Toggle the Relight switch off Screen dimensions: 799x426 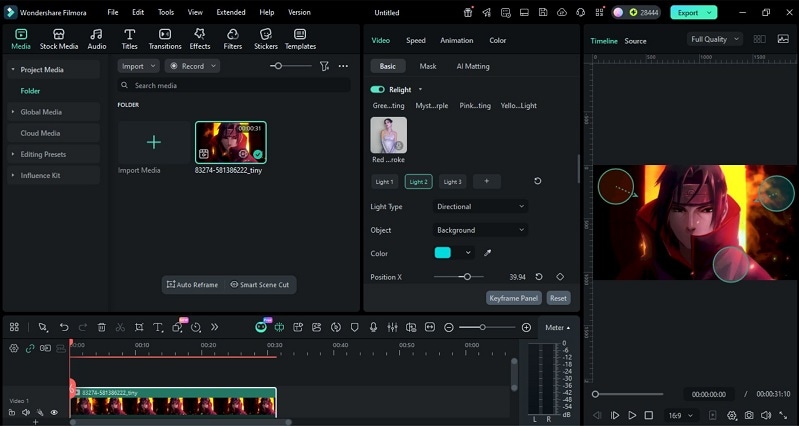pos(377,89)
